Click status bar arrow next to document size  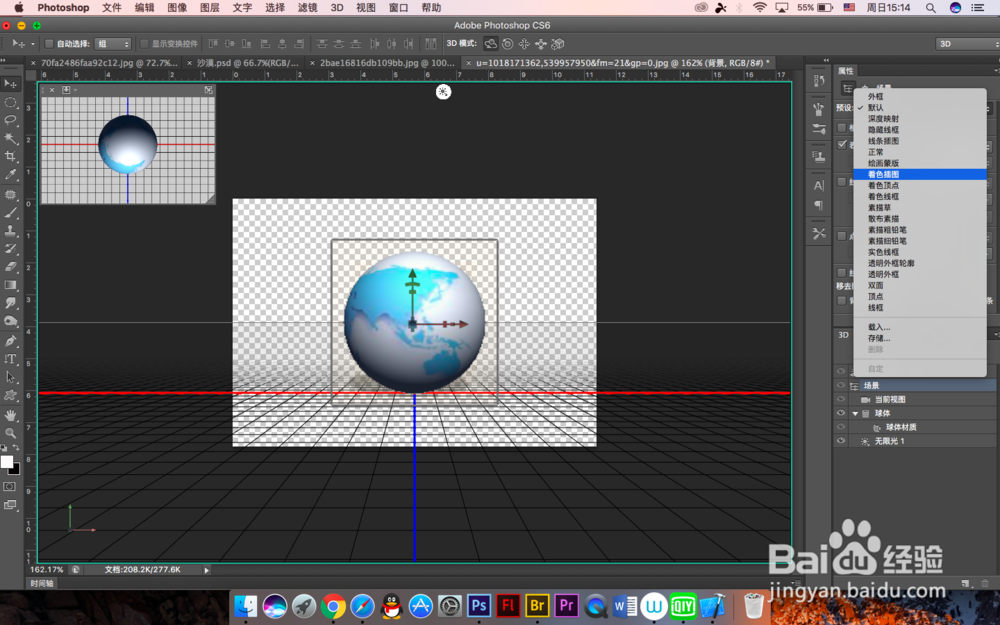click(x=207, y=570)
